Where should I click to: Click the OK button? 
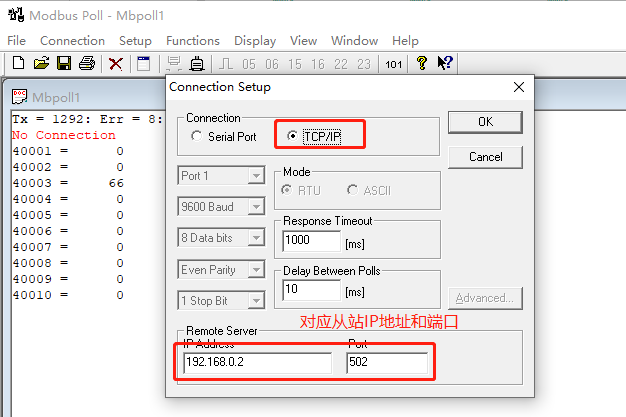[x=485, y=122]
